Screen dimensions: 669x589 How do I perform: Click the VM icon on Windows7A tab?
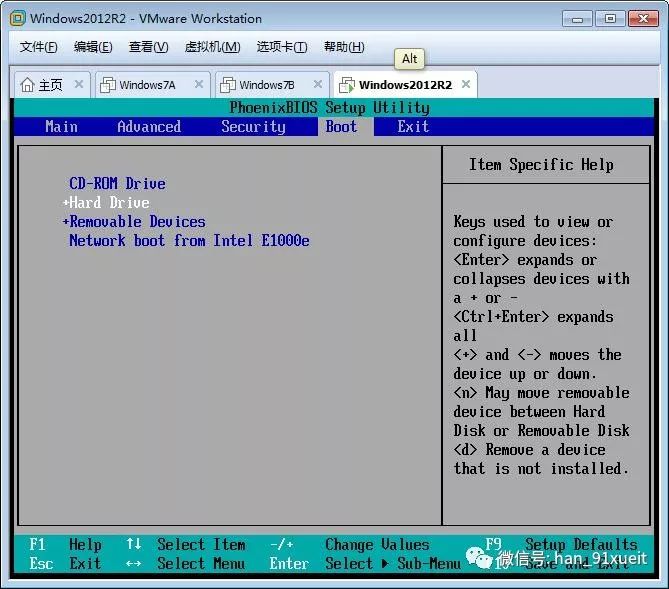click(108, 85)
